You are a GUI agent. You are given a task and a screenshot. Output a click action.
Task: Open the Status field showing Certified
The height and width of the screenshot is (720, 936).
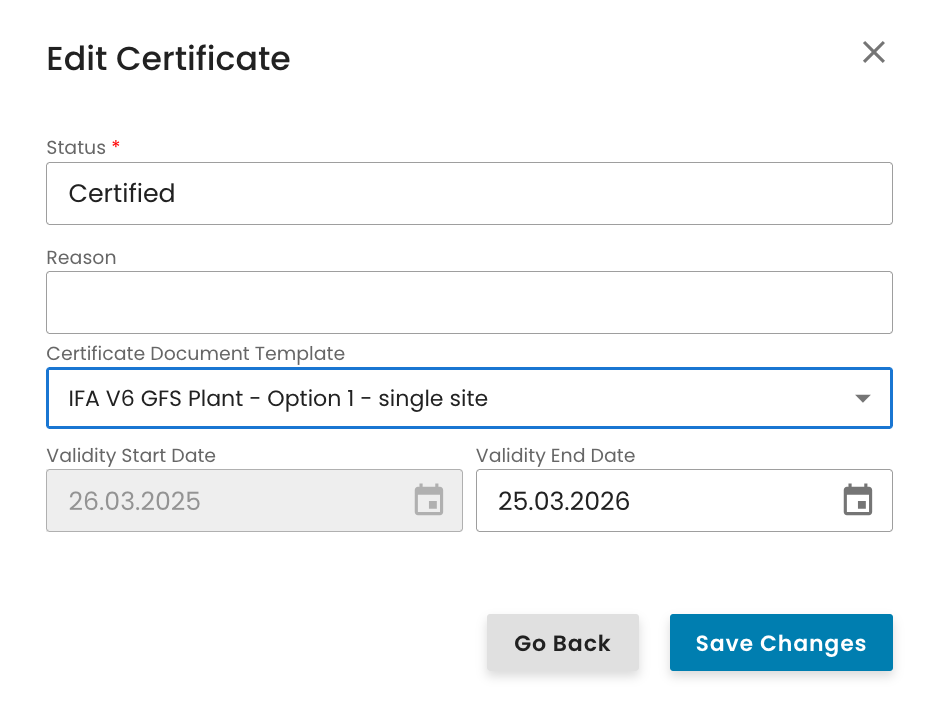[x=468, y=194]
